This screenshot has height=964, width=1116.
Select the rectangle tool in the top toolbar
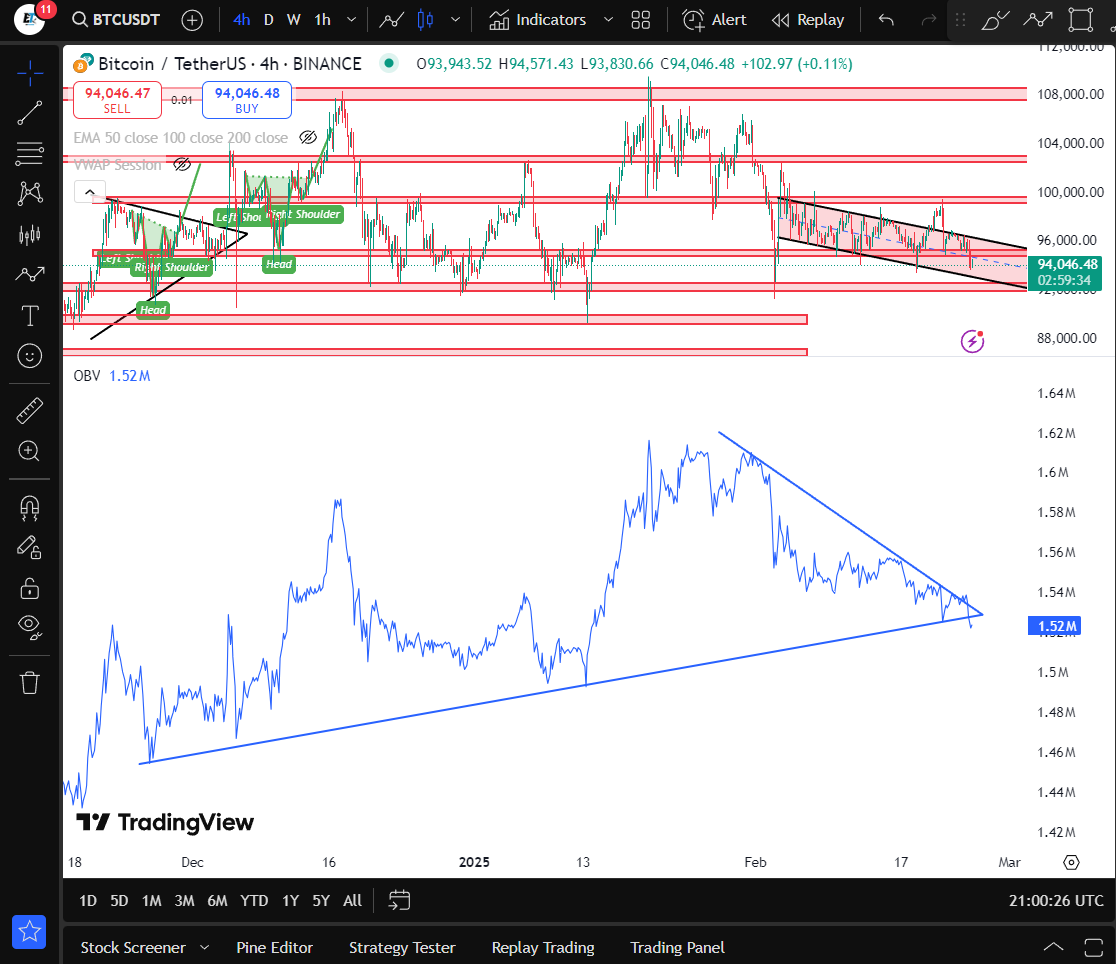pos(1080,20)
